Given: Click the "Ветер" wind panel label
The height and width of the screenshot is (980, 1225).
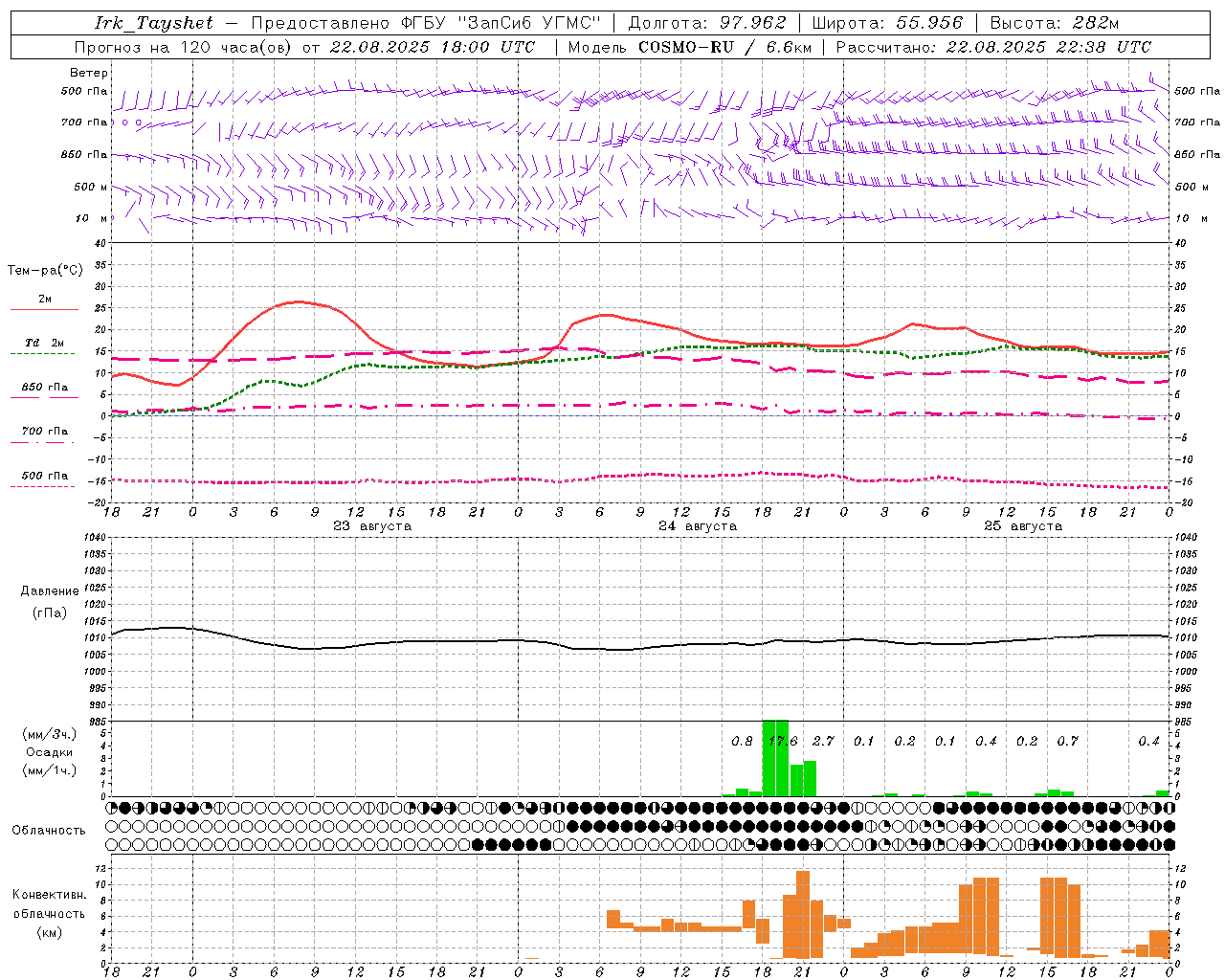Looking at the screenshot, I should pyautogui.click(x=89, y=73).
